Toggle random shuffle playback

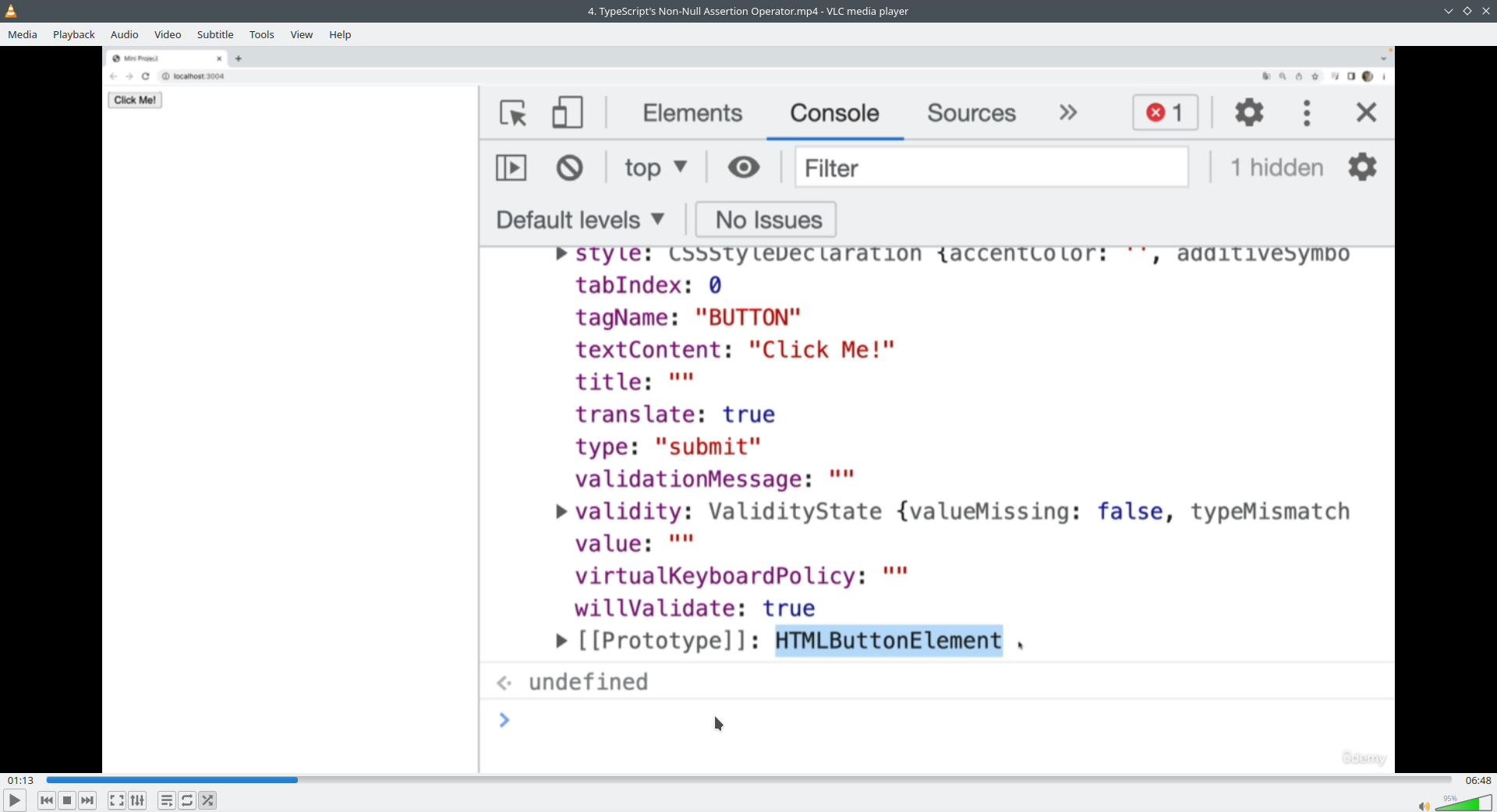point(207,800)
